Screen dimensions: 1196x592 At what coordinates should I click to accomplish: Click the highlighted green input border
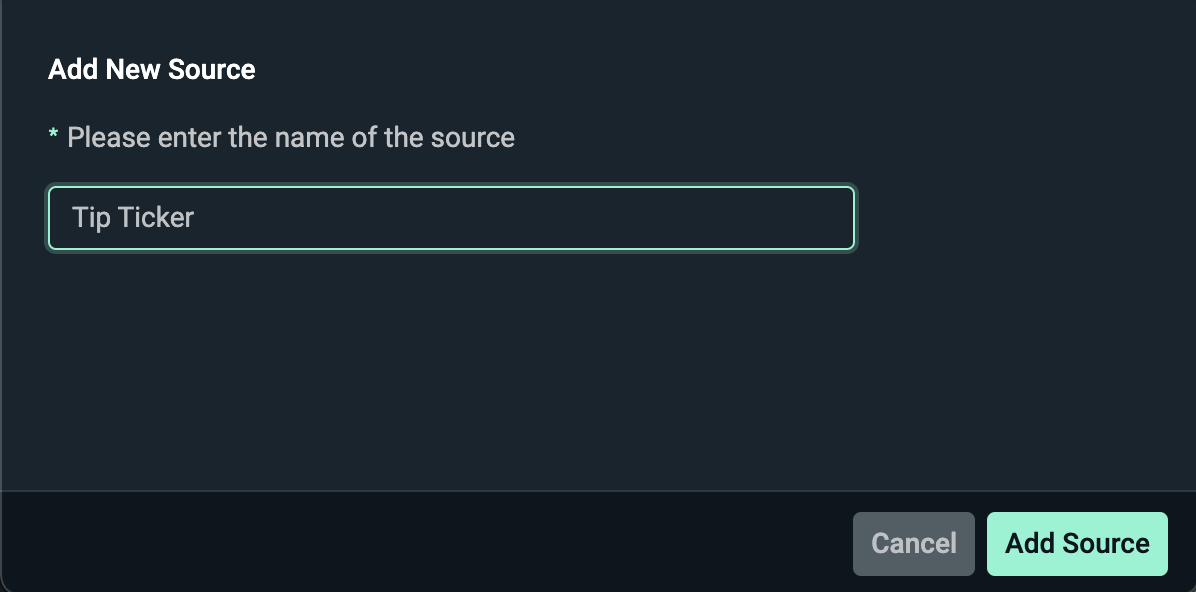pos(450,190)
